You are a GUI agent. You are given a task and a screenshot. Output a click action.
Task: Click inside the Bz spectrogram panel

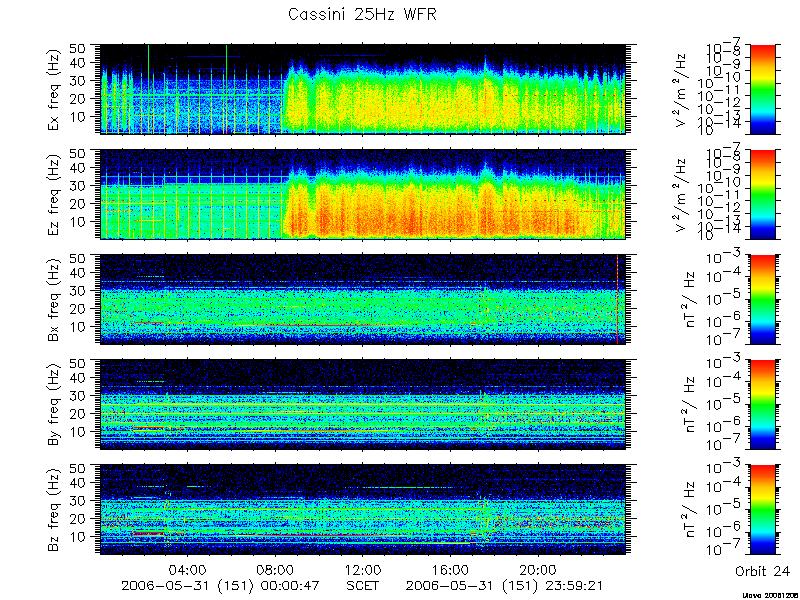pos(362,509)
